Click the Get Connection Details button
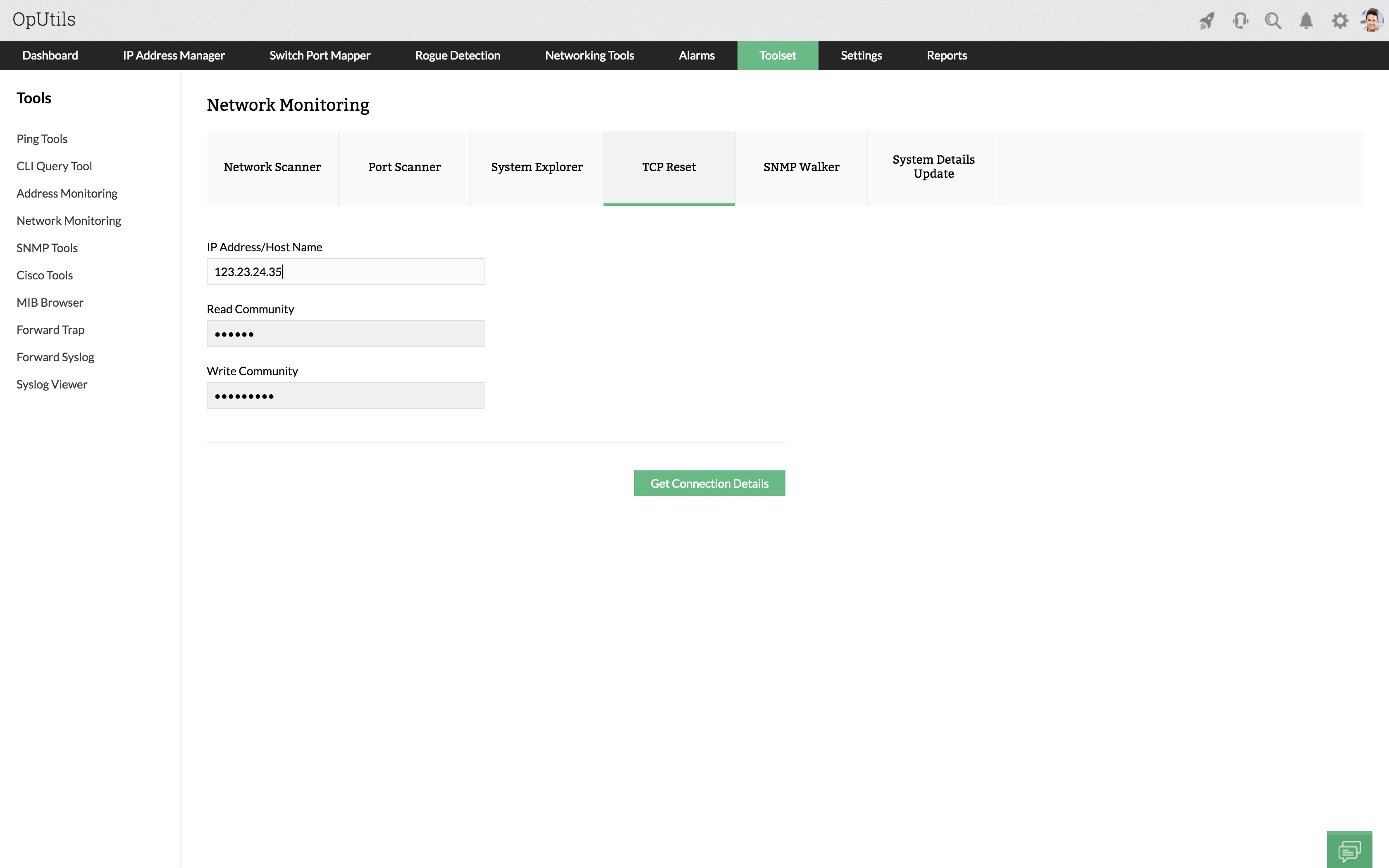 click(x=709, y=483)
